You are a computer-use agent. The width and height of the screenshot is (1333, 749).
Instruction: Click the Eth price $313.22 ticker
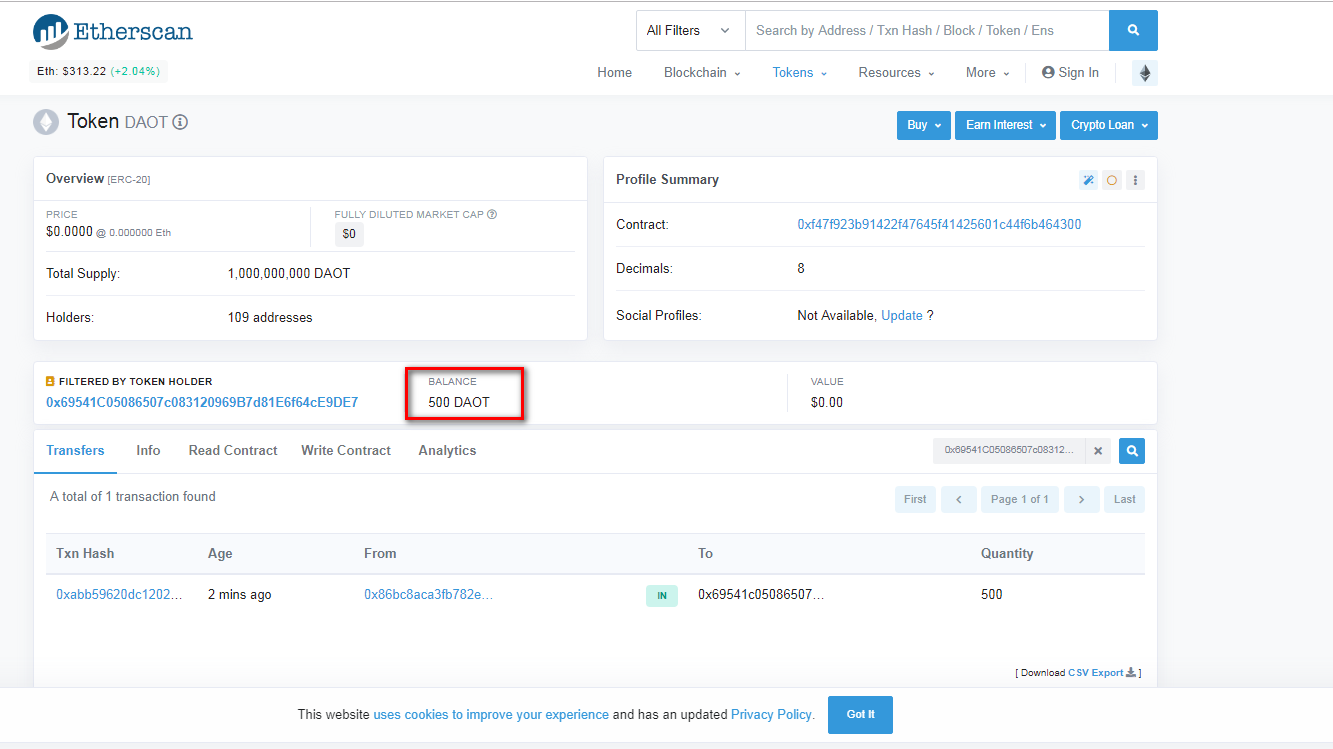[x=98, y=72]
